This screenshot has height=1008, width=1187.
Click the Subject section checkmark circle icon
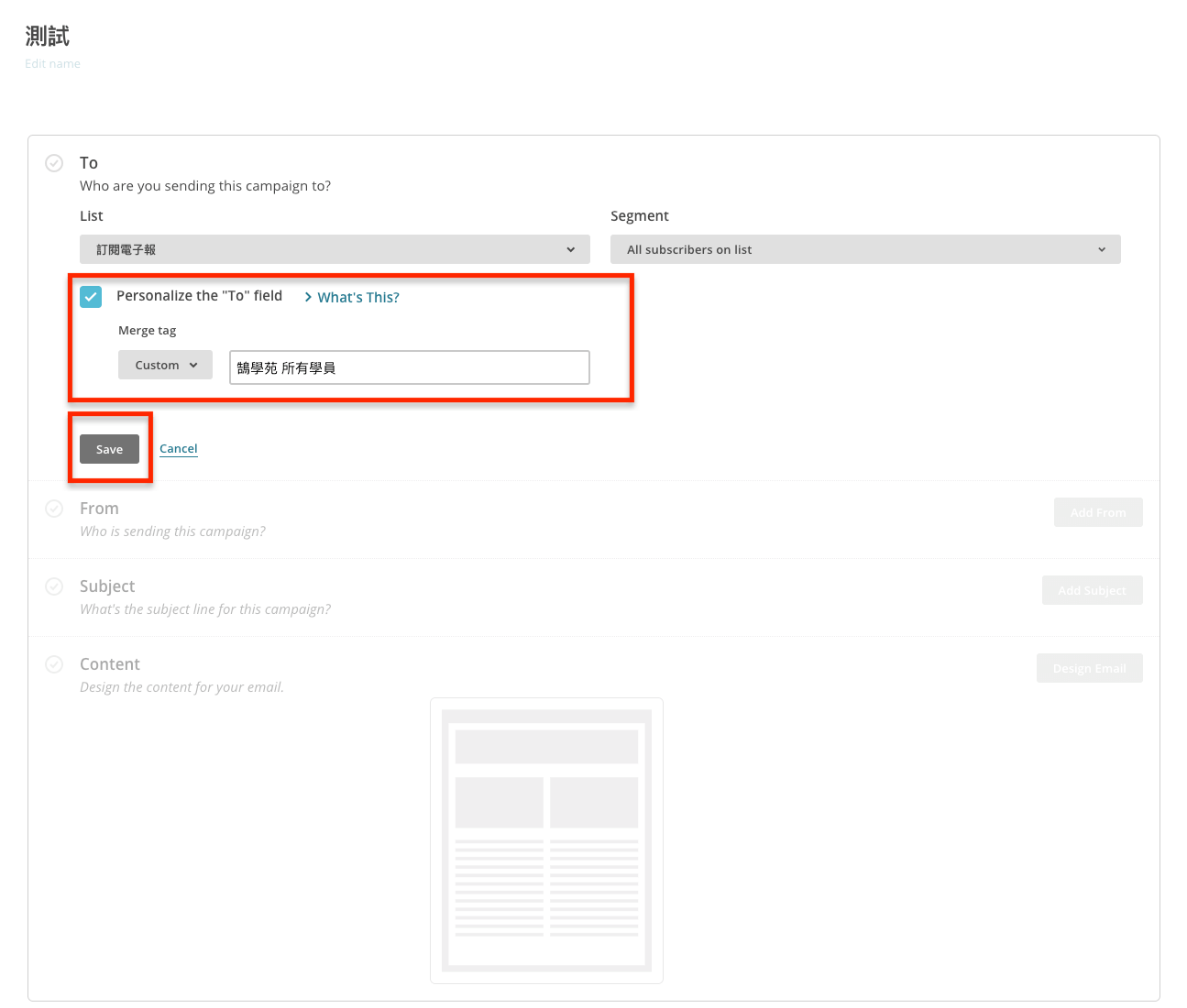click(x=54, y=586)
